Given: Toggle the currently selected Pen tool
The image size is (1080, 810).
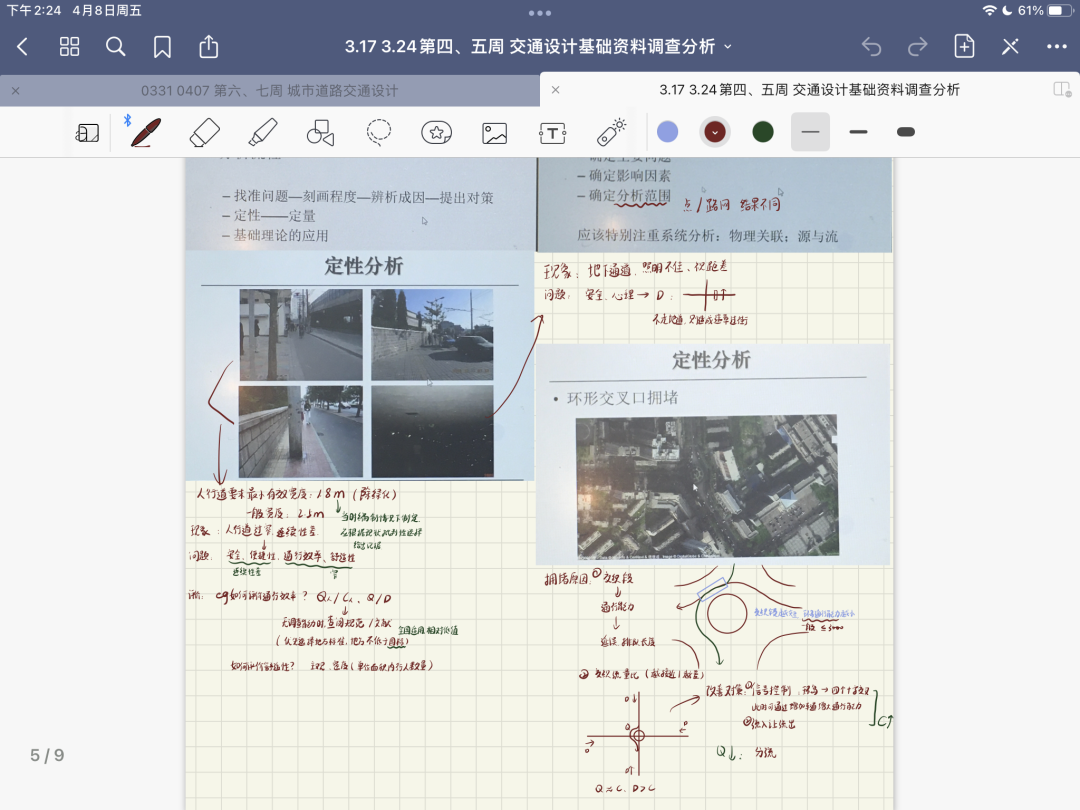Looking at the screenshot, I should tap(143, 132).
